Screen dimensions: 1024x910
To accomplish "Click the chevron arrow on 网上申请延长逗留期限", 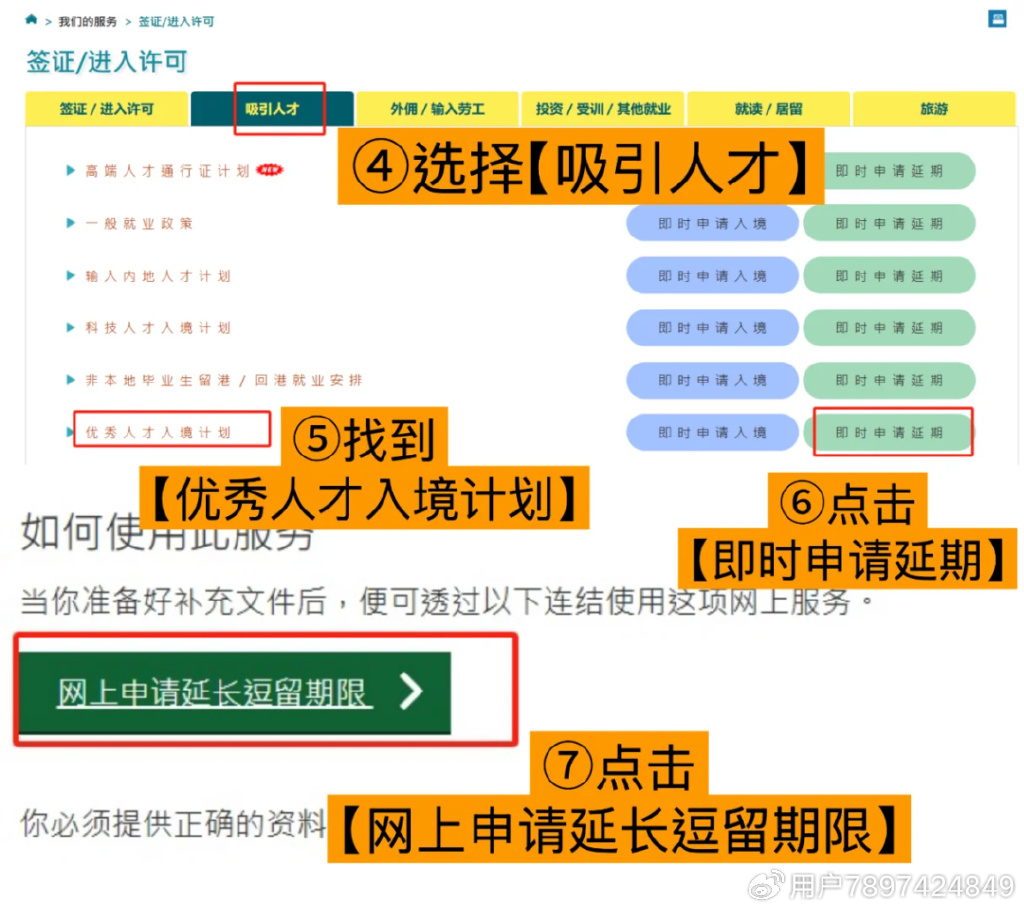I will (411, 691).
